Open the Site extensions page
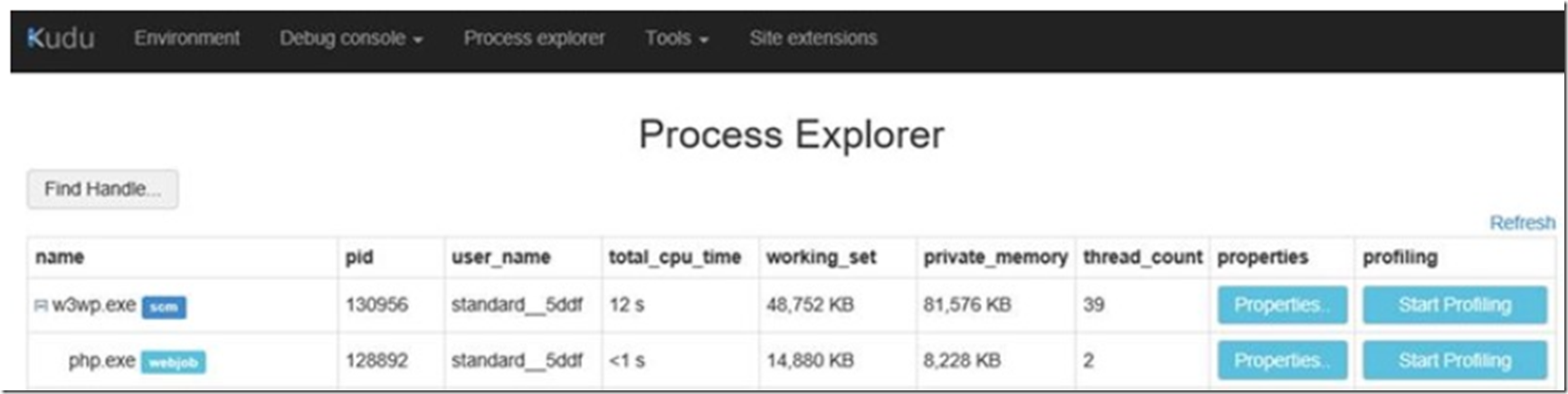This screenshot has height=394, width=1568. pyautogui.click(x=813, y=38)
